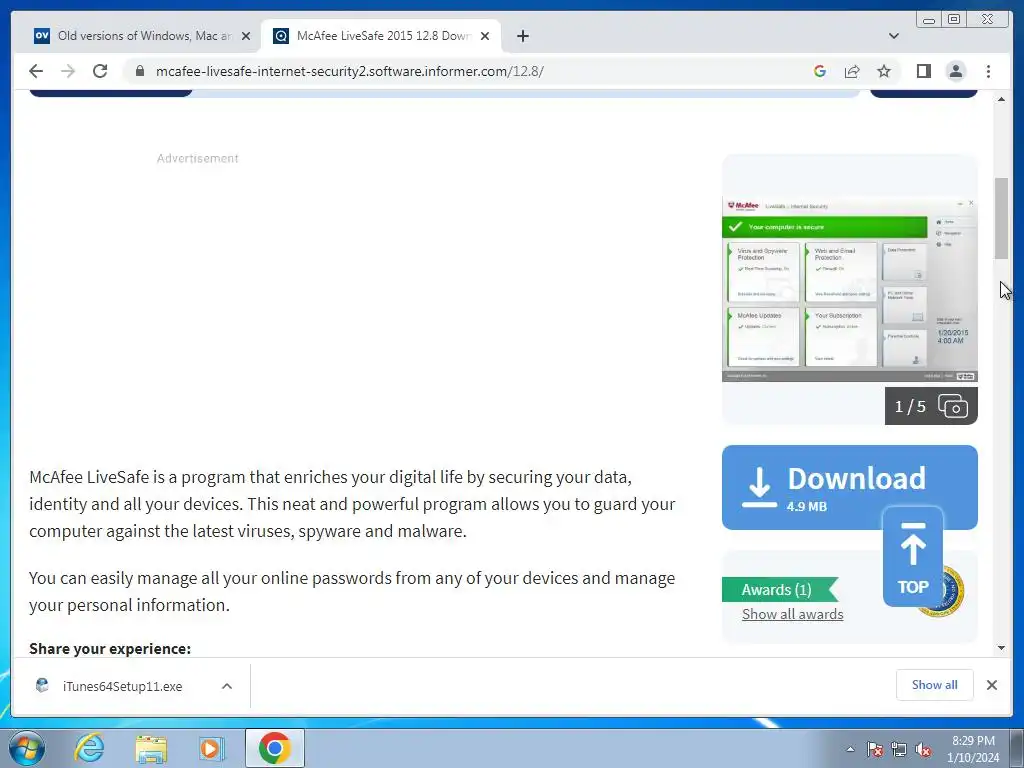Viewport: 1024px width, 768px height.
Task: Show hidden system tray icons
Action: pyautogui.click(x=850, y=749)
